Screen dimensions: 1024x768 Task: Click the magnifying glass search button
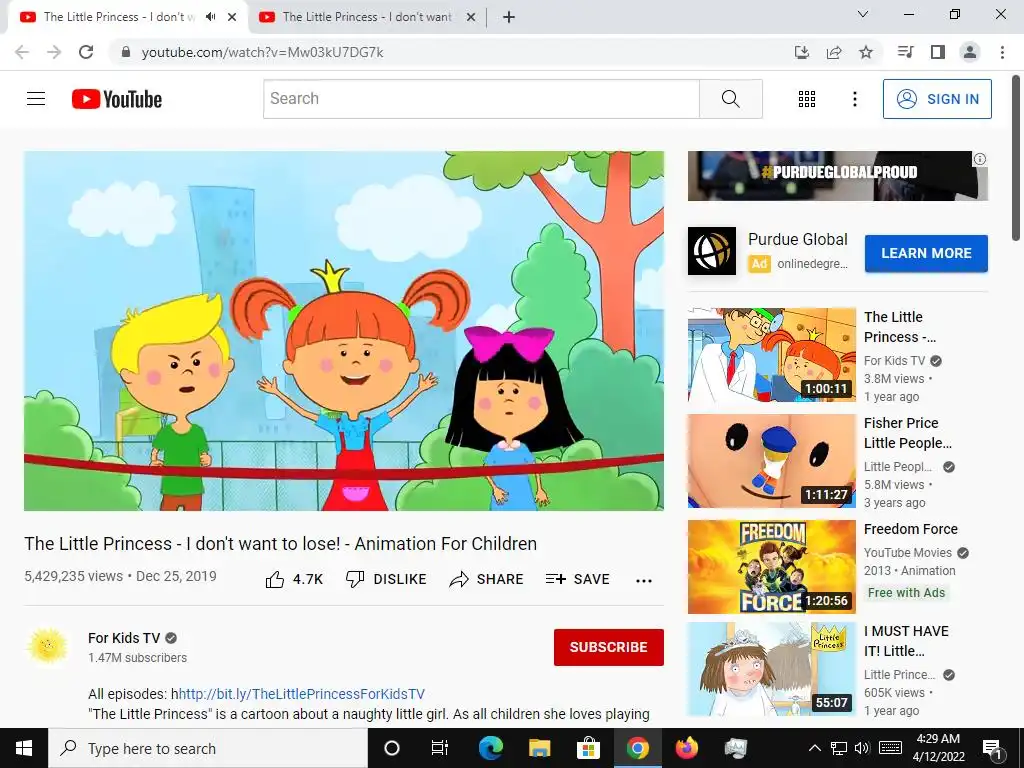pos(731,99)
